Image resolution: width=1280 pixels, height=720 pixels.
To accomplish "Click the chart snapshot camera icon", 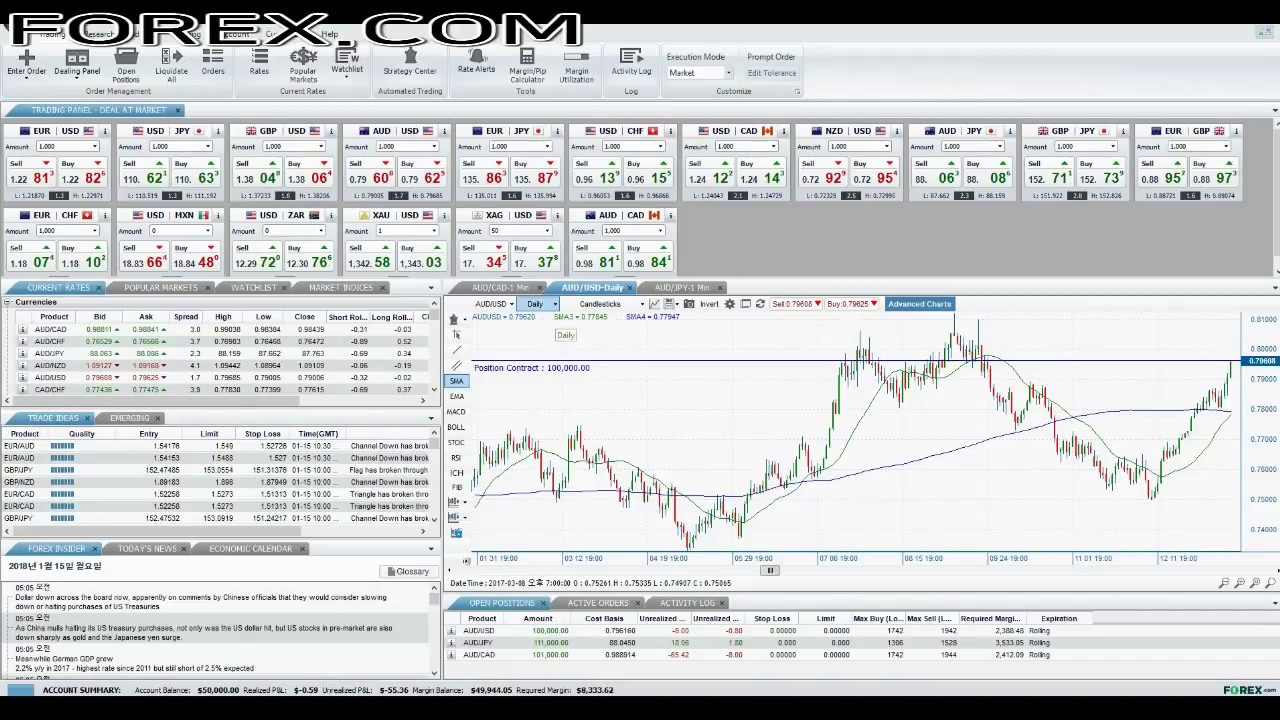I will 689,304.
